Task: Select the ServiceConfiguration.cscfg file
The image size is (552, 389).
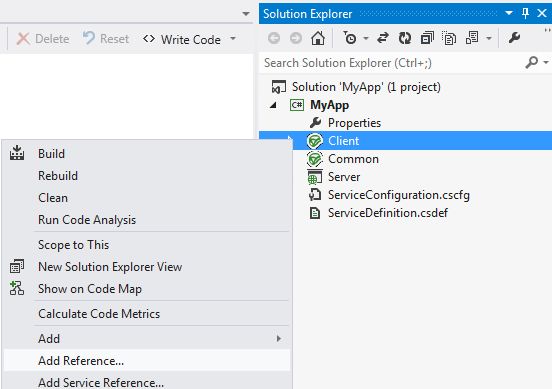Action: click(399, 195)
